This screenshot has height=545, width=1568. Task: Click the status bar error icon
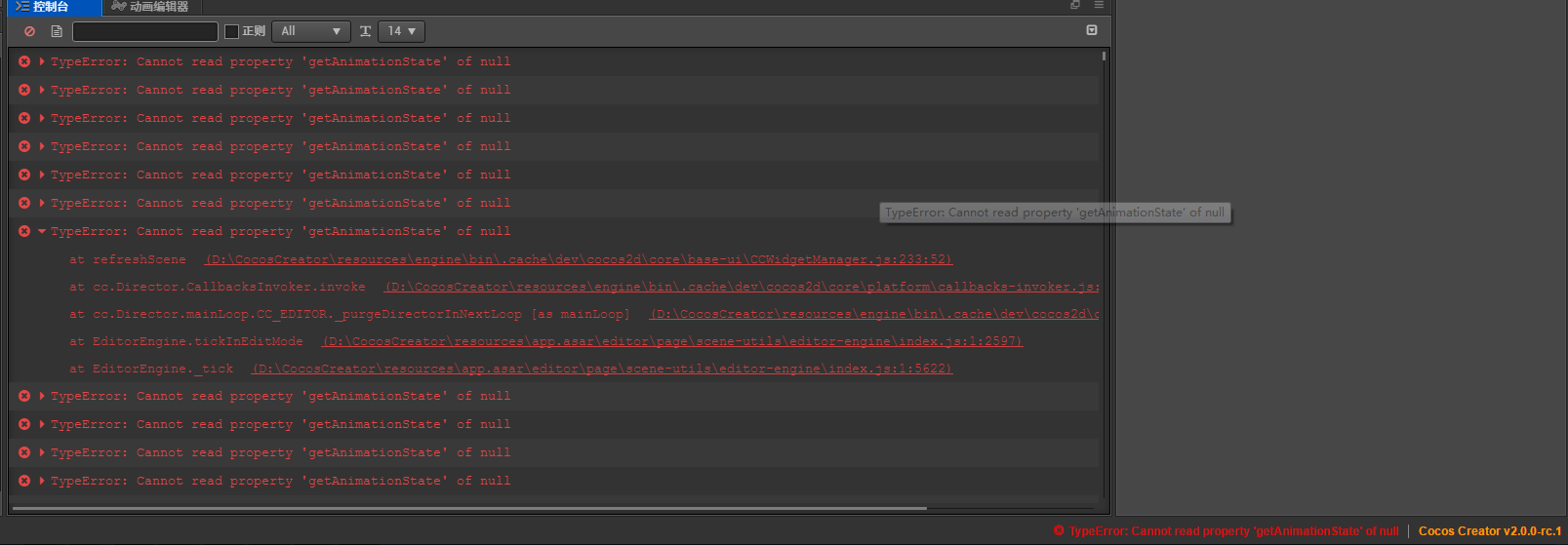click(1059, 531)
